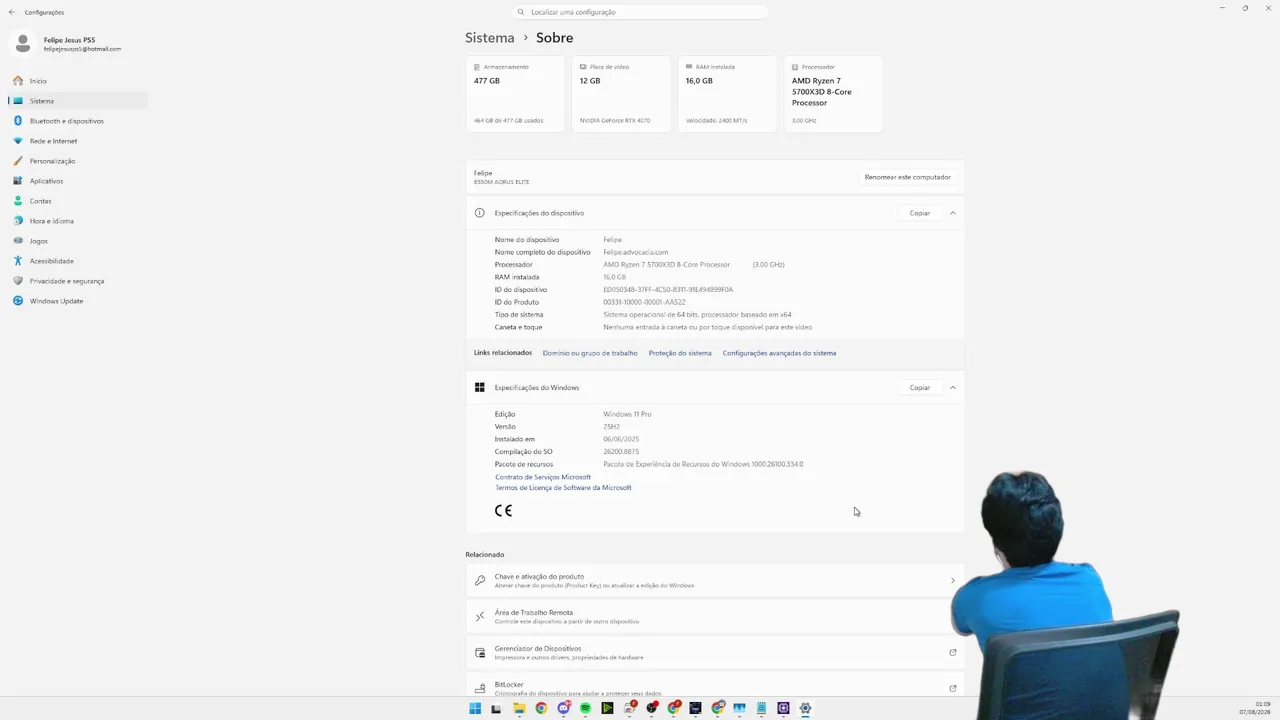Click the Área de Trabalho Remota icon
The height and width of the screenshot is (720, 1280).
pos(480,617)
